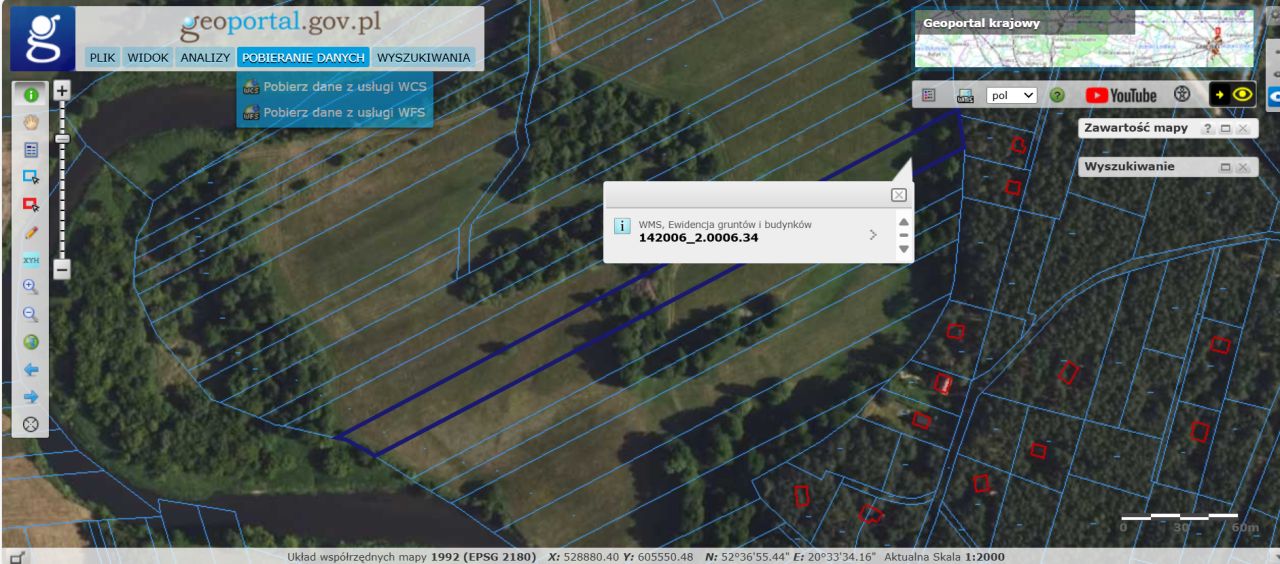Open the POBIERANIE DANYCH menu
Image resolution: width=1280 pixels, height=564 pixels.
point(303,58)
